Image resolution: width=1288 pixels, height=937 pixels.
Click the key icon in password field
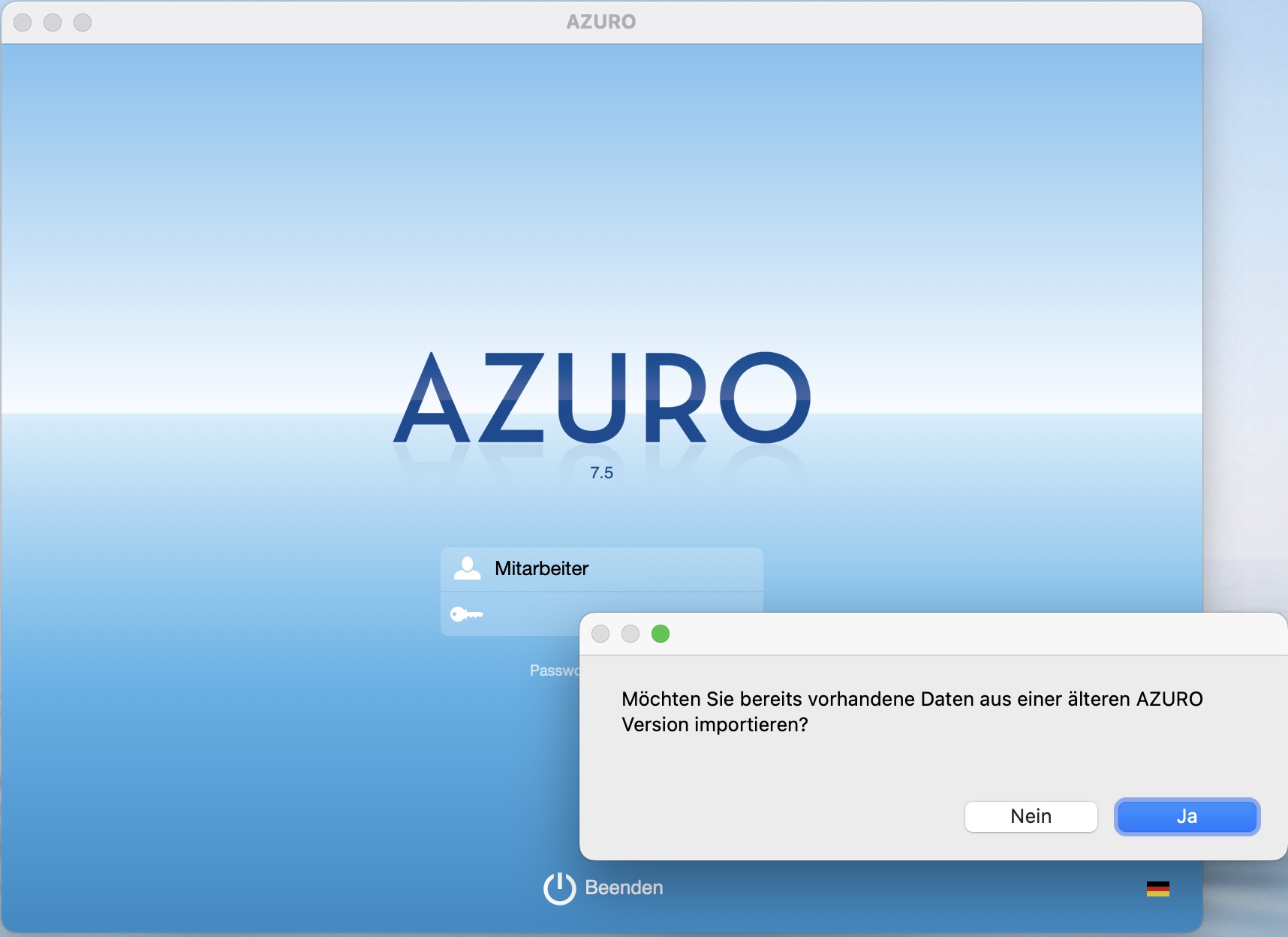point(466,615)
